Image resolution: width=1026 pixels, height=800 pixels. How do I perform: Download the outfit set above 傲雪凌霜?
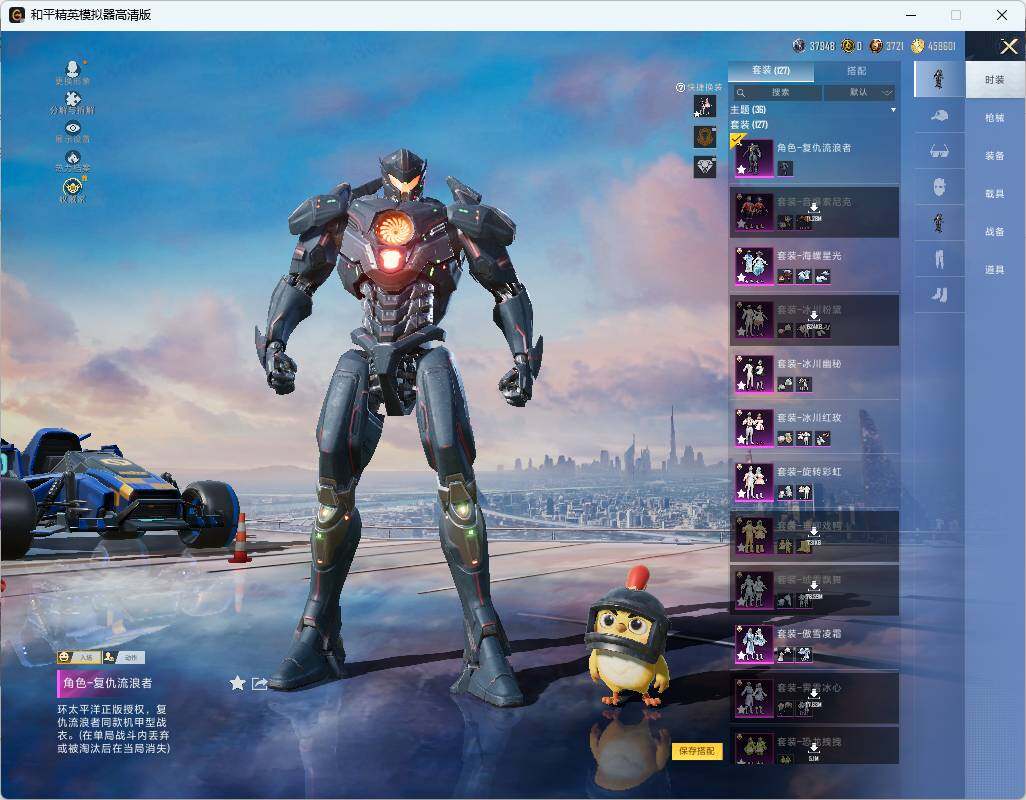814,590
